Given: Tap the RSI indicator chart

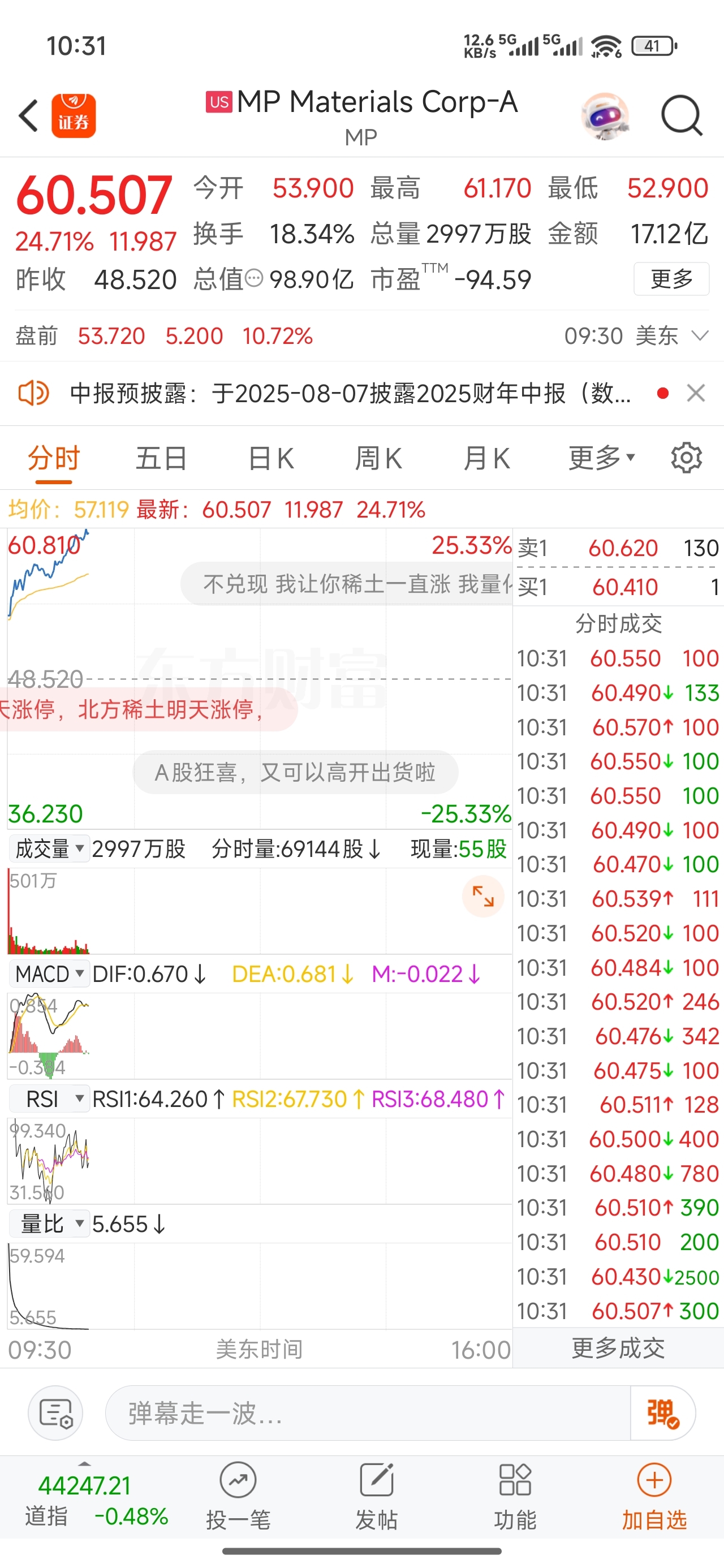Looking at the screenshot, I should click(260, 1160).
